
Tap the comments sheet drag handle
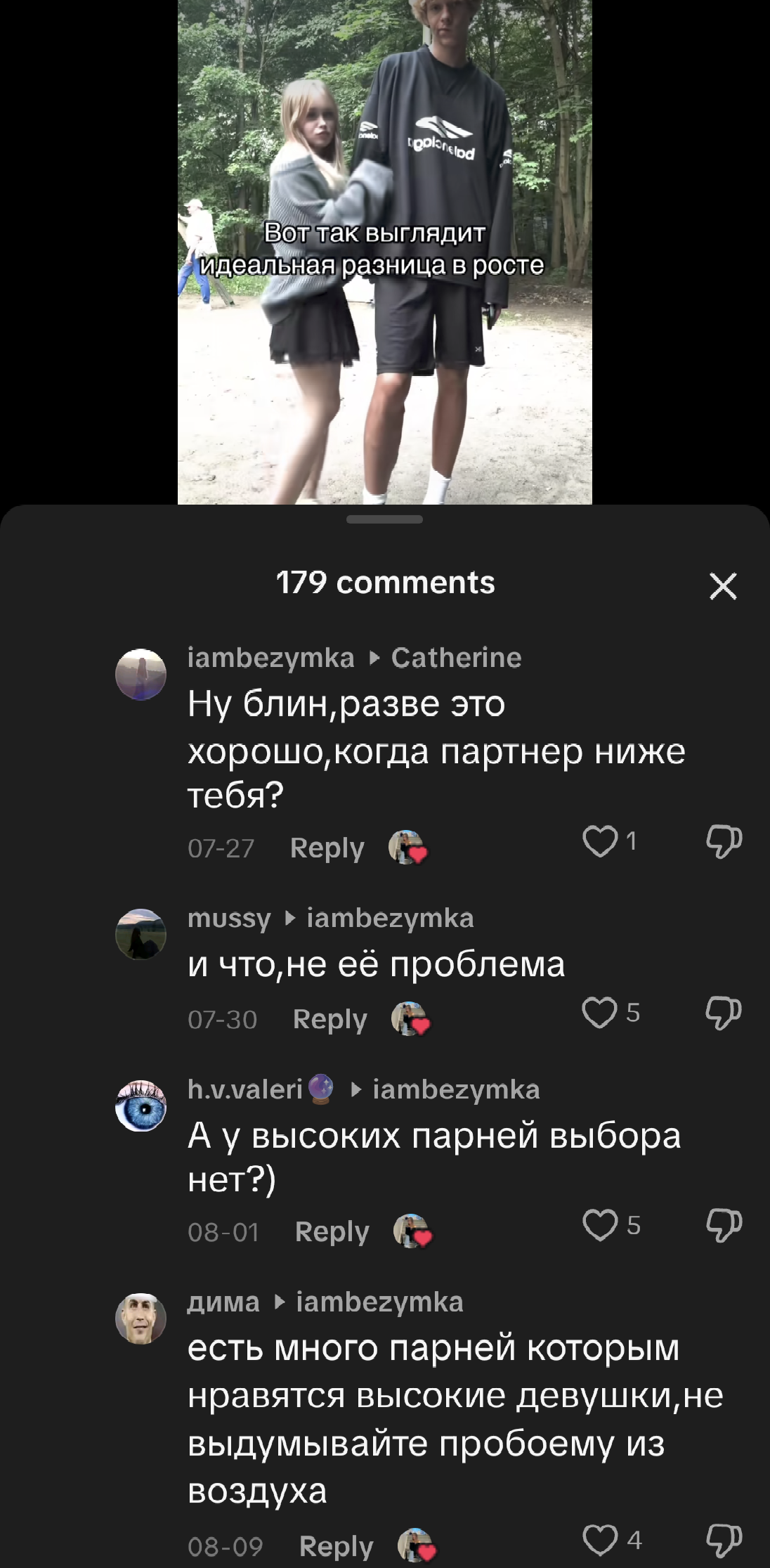tap(385, 519)
